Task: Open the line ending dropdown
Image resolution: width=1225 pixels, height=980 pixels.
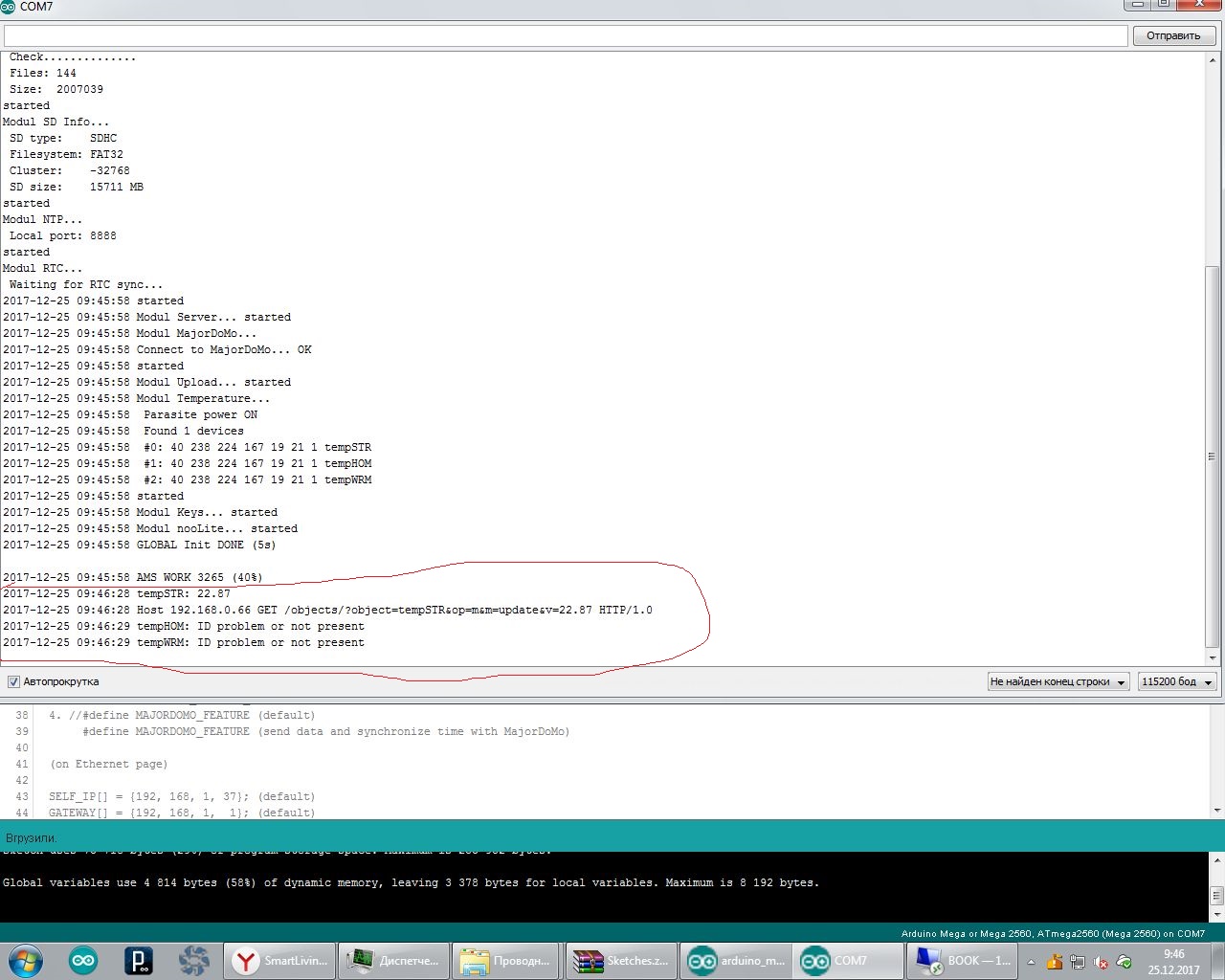Action: (x=1058, y=681)
